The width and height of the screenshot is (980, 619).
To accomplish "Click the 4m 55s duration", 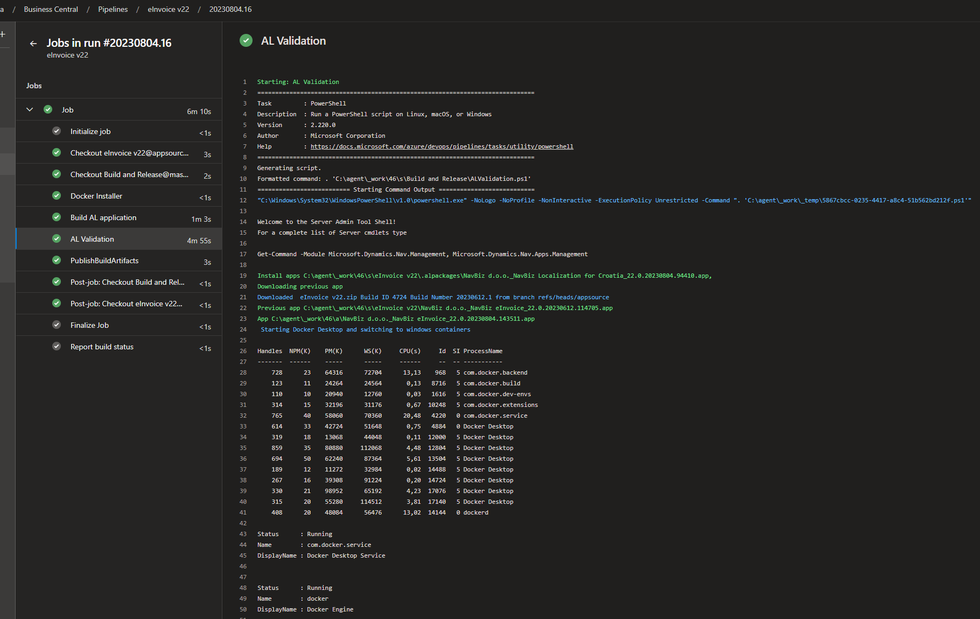I will click(x=199, y=241).
